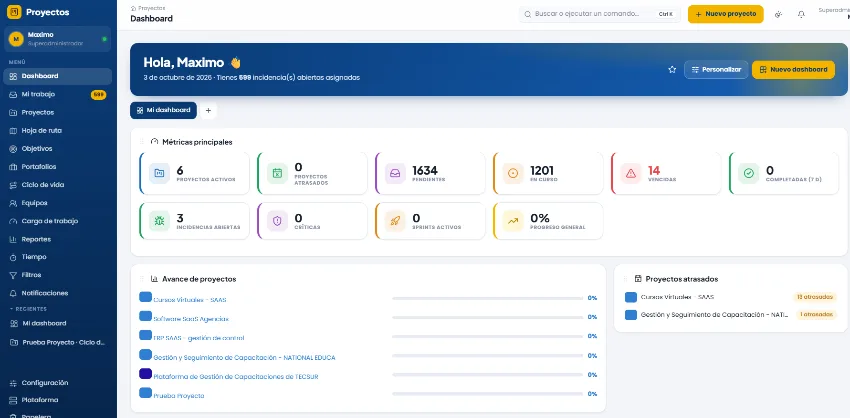Open Maximo user profile card

pos(57,38)
